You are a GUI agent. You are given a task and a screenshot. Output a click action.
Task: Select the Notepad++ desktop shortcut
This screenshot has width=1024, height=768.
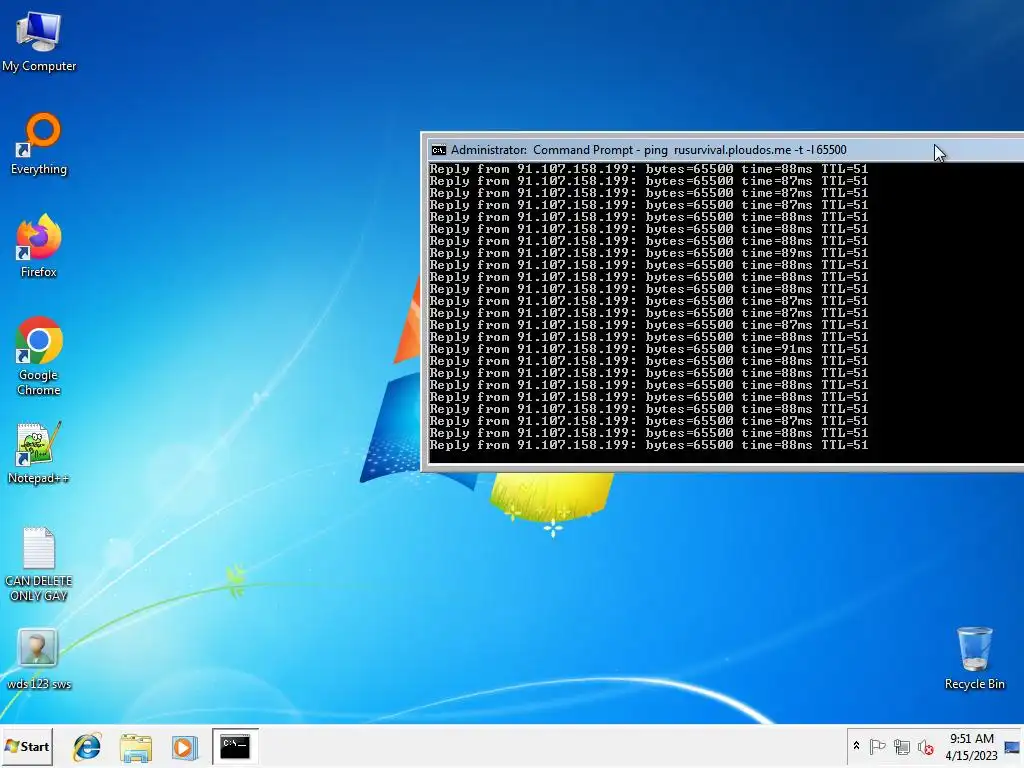pyautogui.click(x=39, y=453)
